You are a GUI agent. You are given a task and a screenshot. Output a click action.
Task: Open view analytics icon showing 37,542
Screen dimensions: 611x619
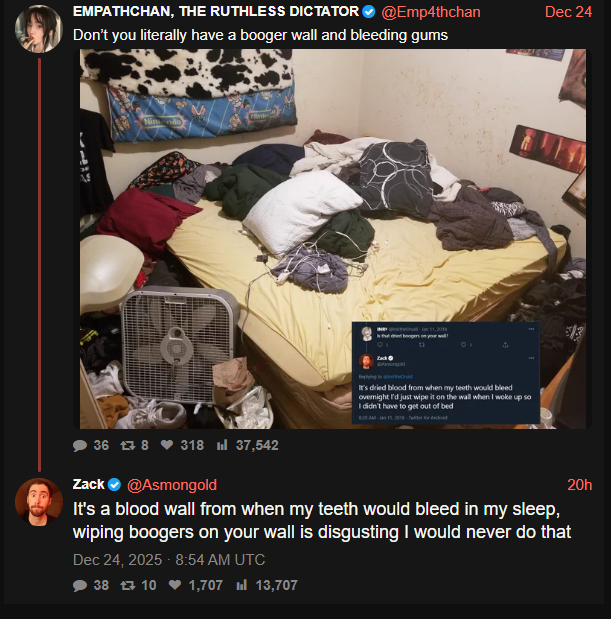click(222, 445)
